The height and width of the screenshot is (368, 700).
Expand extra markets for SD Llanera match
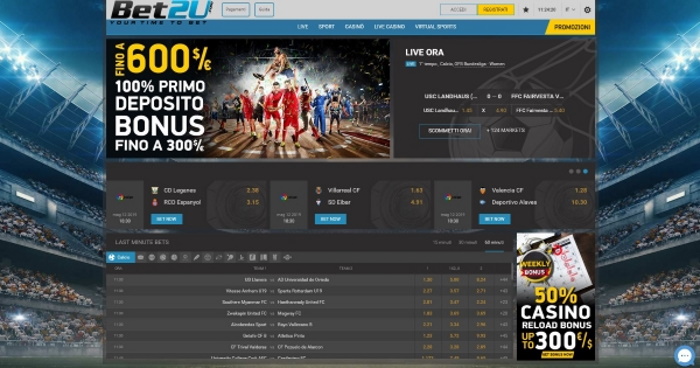(x=504, y=280)
